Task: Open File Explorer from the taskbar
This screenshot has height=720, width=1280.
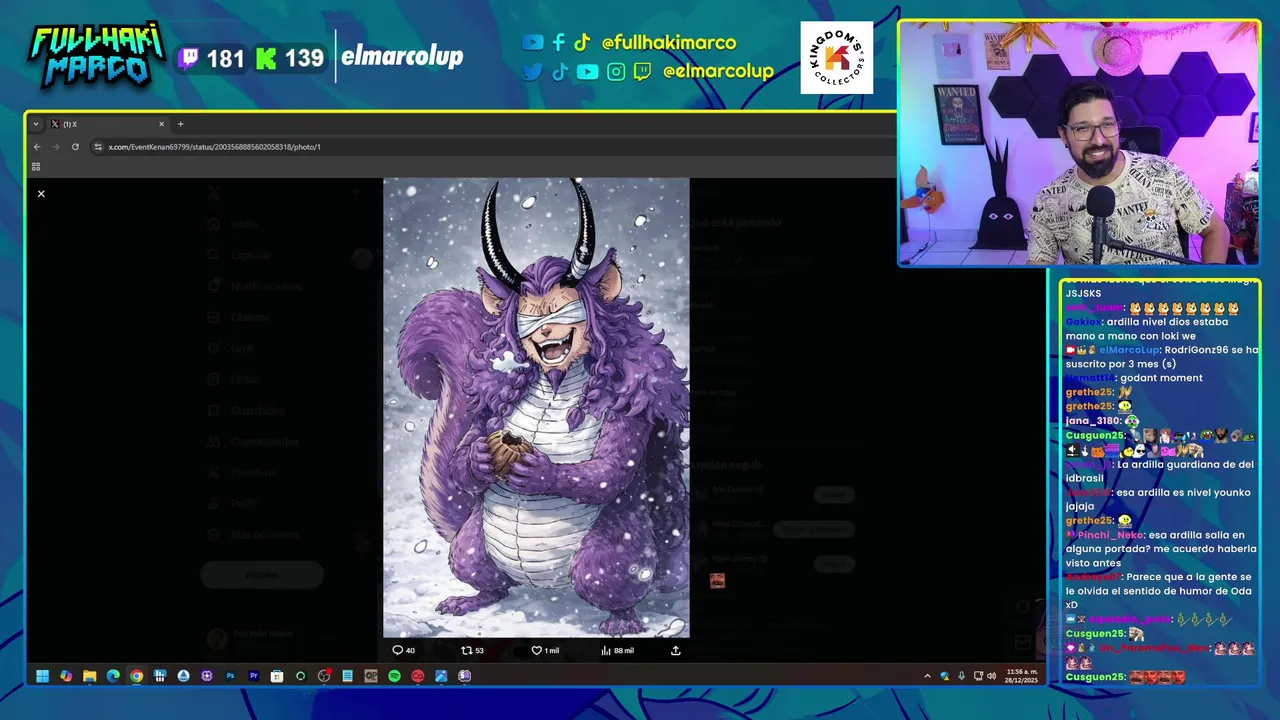Action: [x=89, y=676]
